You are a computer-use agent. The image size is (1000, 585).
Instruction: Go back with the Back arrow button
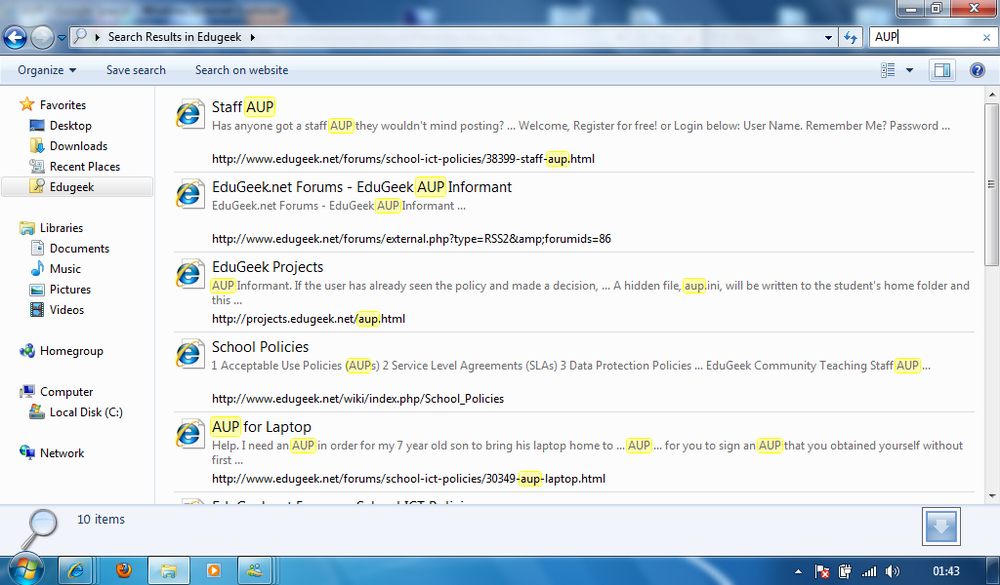[x=15, y=37]
